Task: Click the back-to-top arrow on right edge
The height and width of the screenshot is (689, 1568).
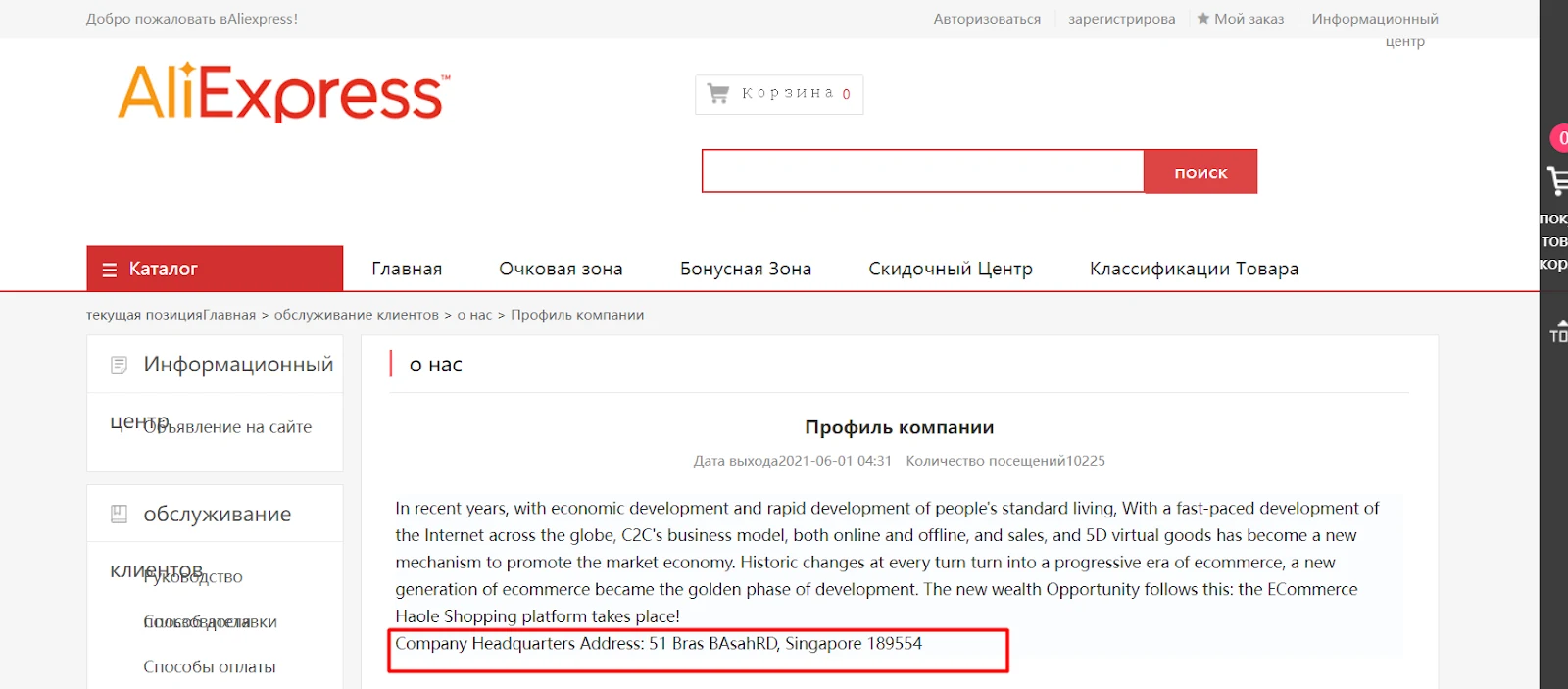Action: tap(1558, 331)
